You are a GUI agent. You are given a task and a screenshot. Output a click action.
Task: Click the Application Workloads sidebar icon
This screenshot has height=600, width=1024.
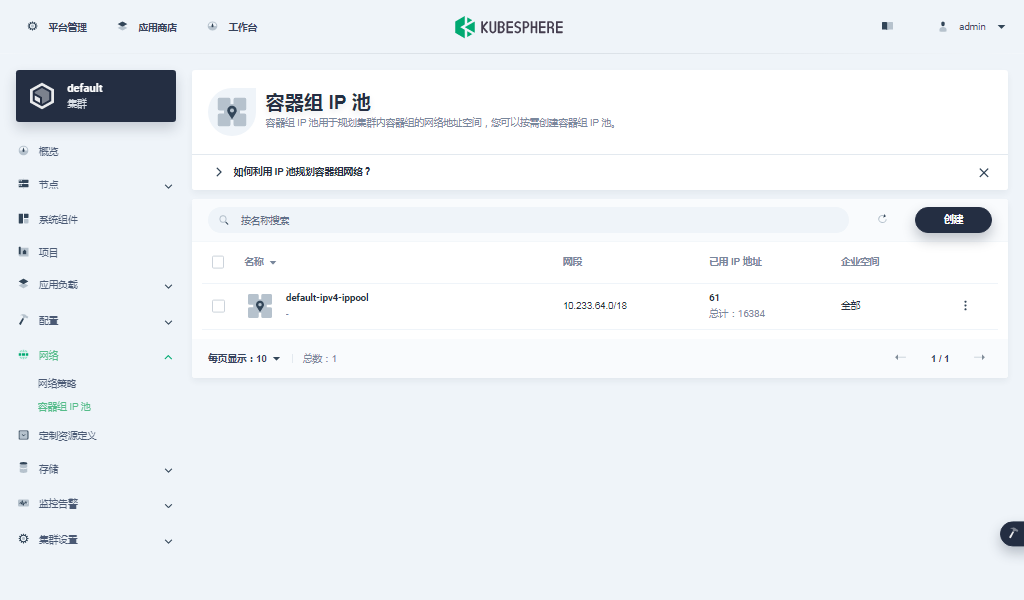[24, 283]
